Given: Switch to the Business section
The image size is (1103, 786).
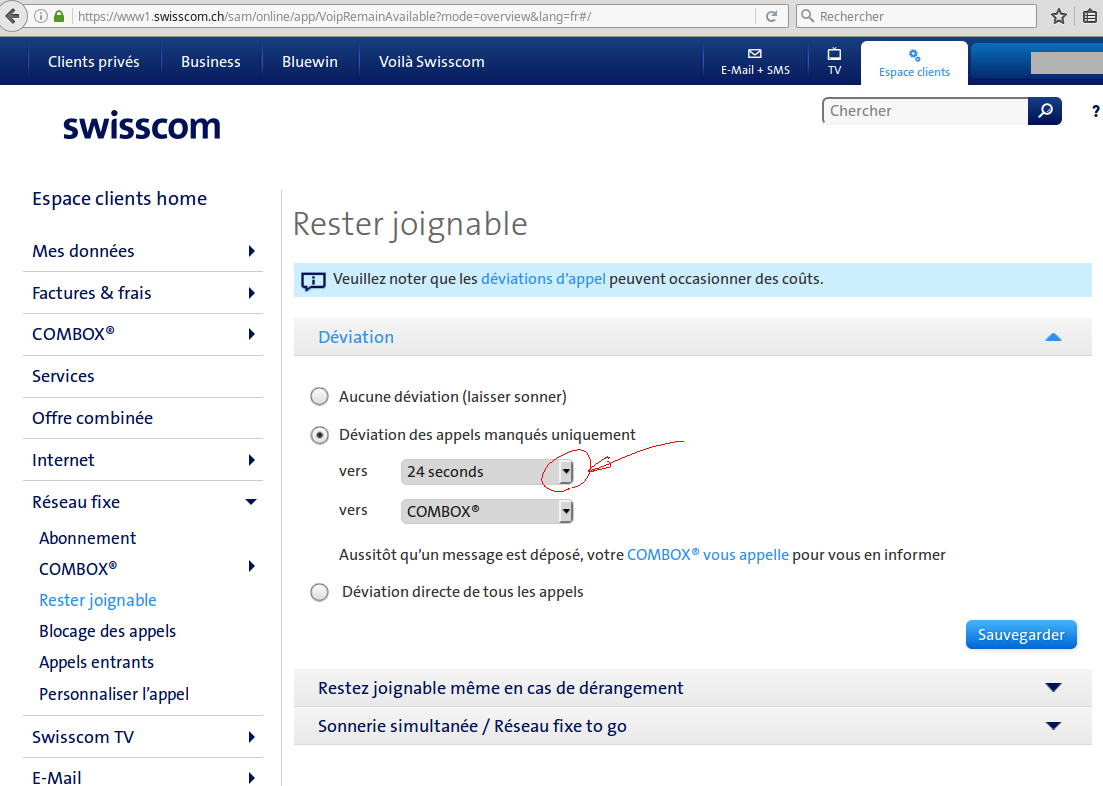Looking at the screenshot, I should click(x=210, y=61).
